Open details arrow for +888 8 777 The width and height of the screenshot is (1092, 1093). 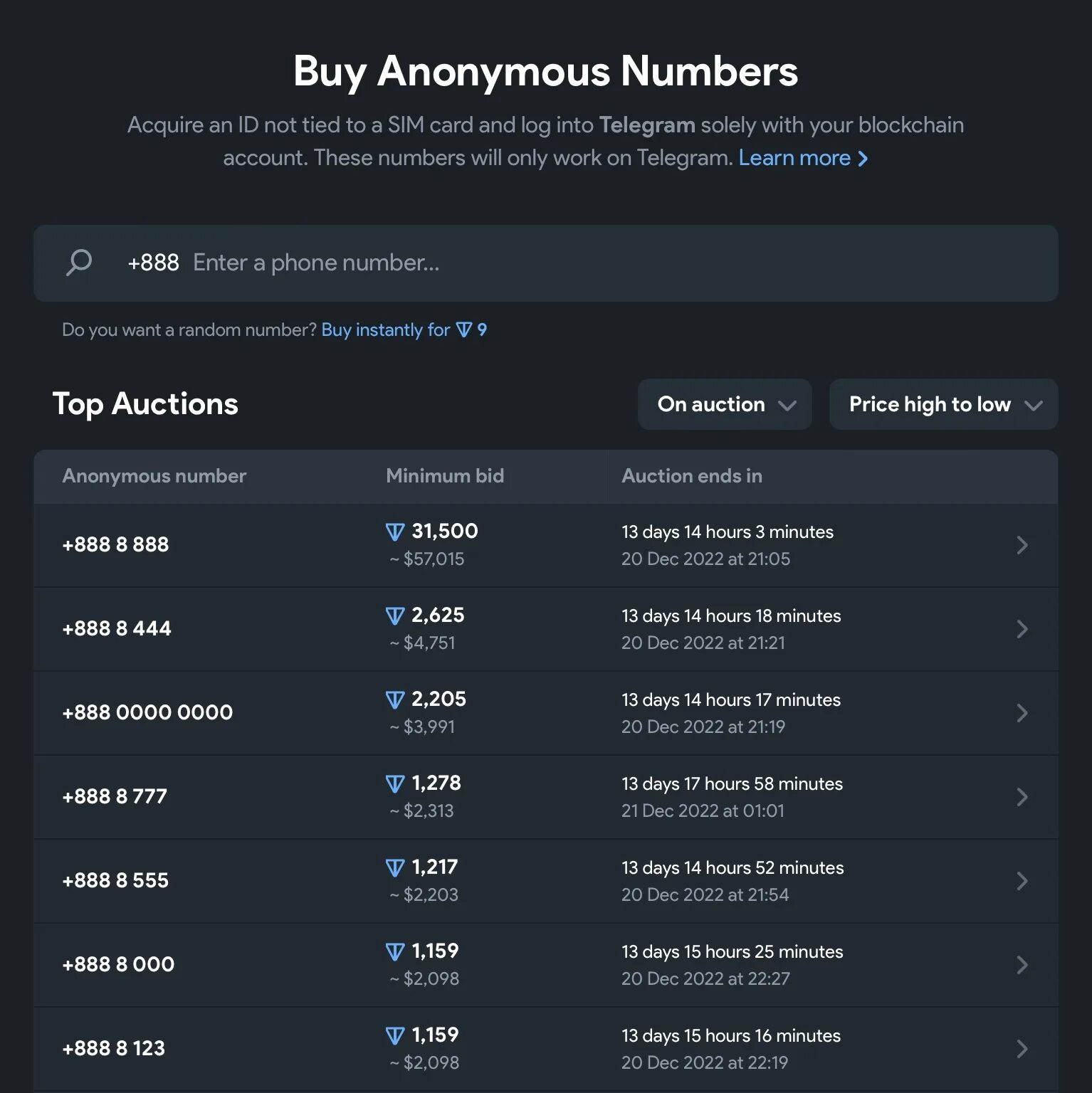1022,797
